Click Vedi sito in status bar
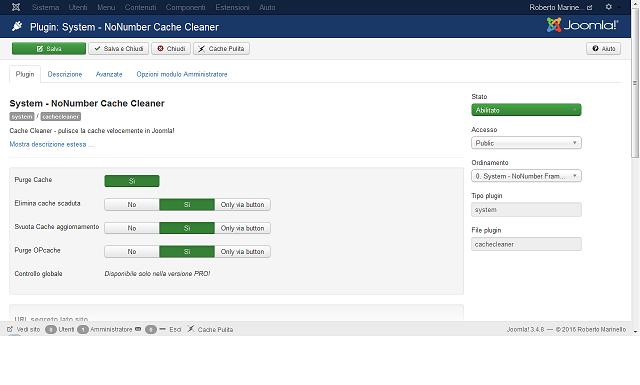 pyautogui.click(x=24, y=329)
